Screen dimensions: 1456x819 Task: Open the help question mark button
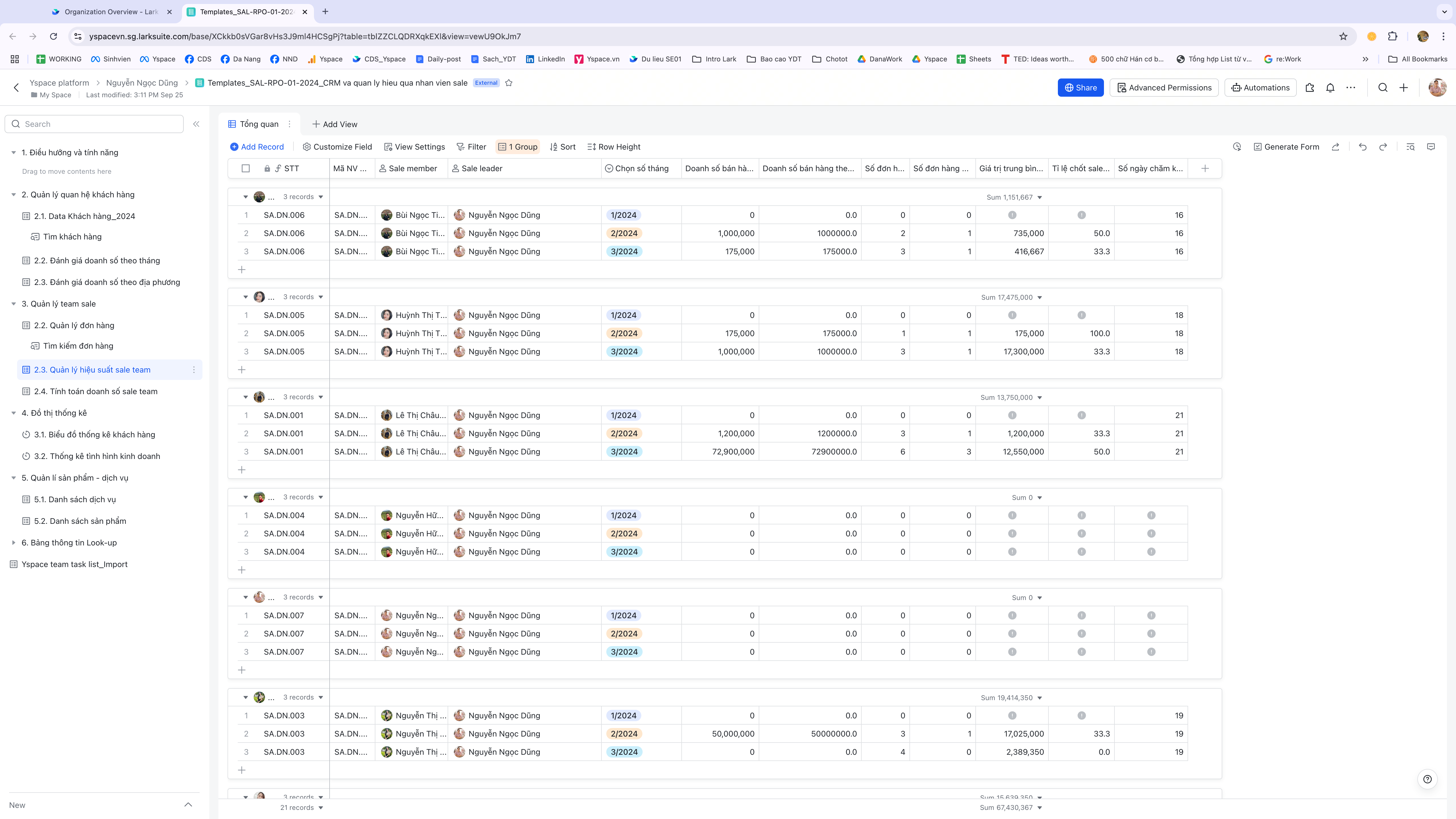[1428, 779]
